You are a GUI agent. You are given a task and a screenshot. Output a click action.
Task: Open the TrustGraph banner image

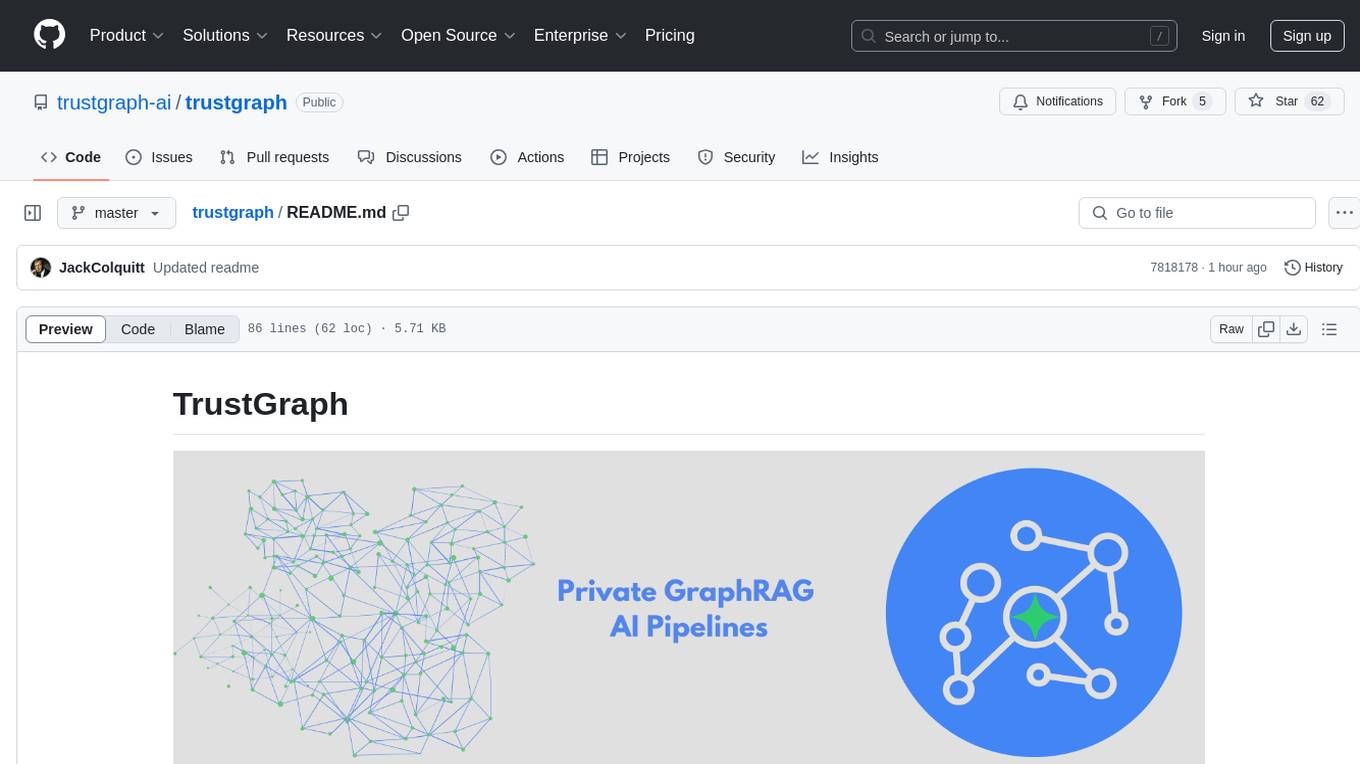pyautogui.click(x=689, y=607)
